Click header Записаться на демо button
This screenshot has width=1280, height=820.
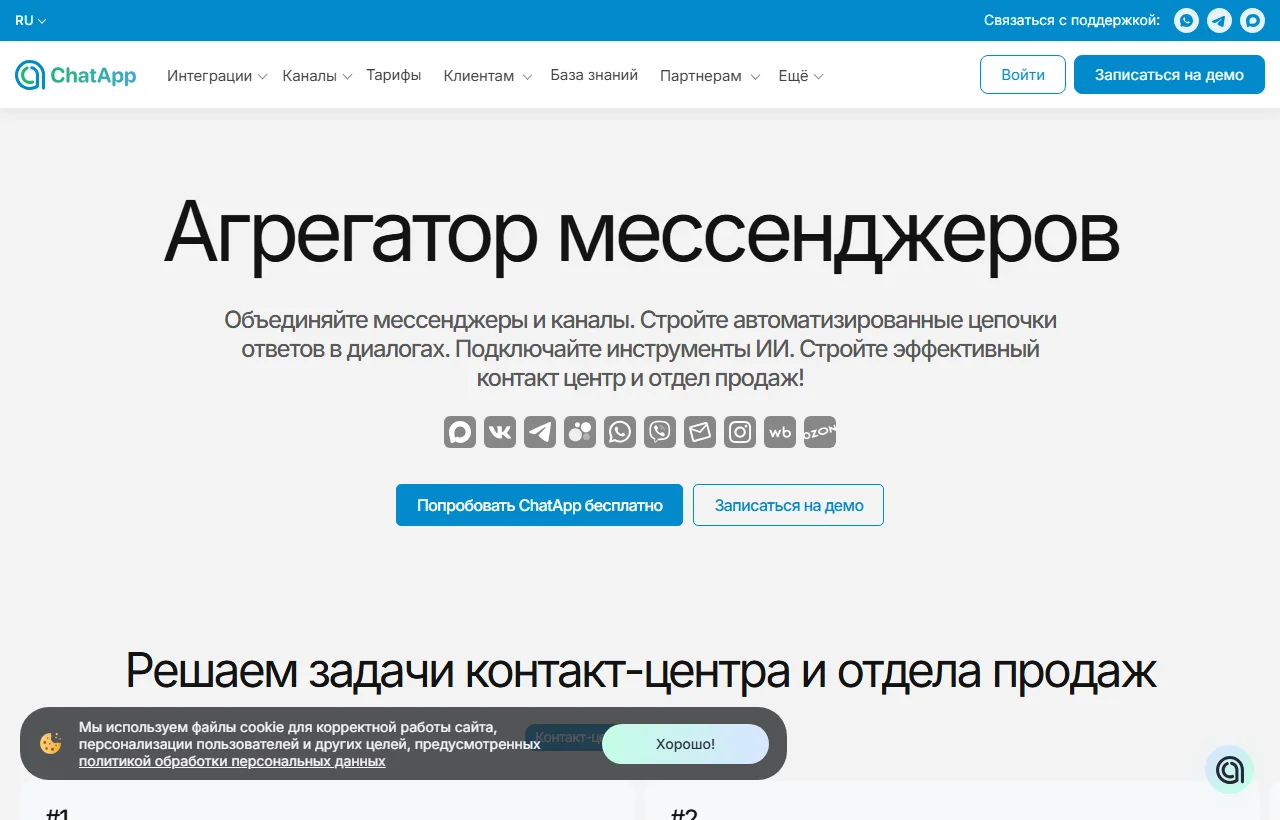1169,75
